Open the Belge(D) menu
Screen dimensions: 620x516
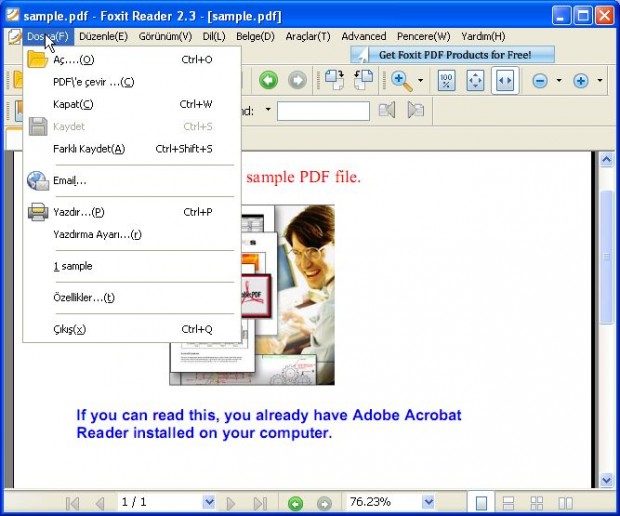(255, 36)
